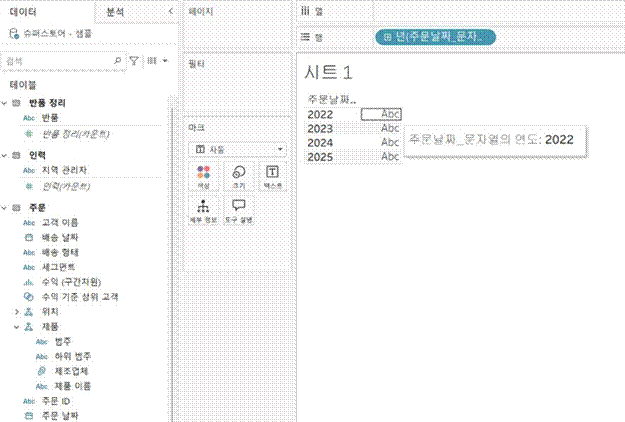Click the search magnifier icon in data pane

pyautogui.click(x=119, y=61)
